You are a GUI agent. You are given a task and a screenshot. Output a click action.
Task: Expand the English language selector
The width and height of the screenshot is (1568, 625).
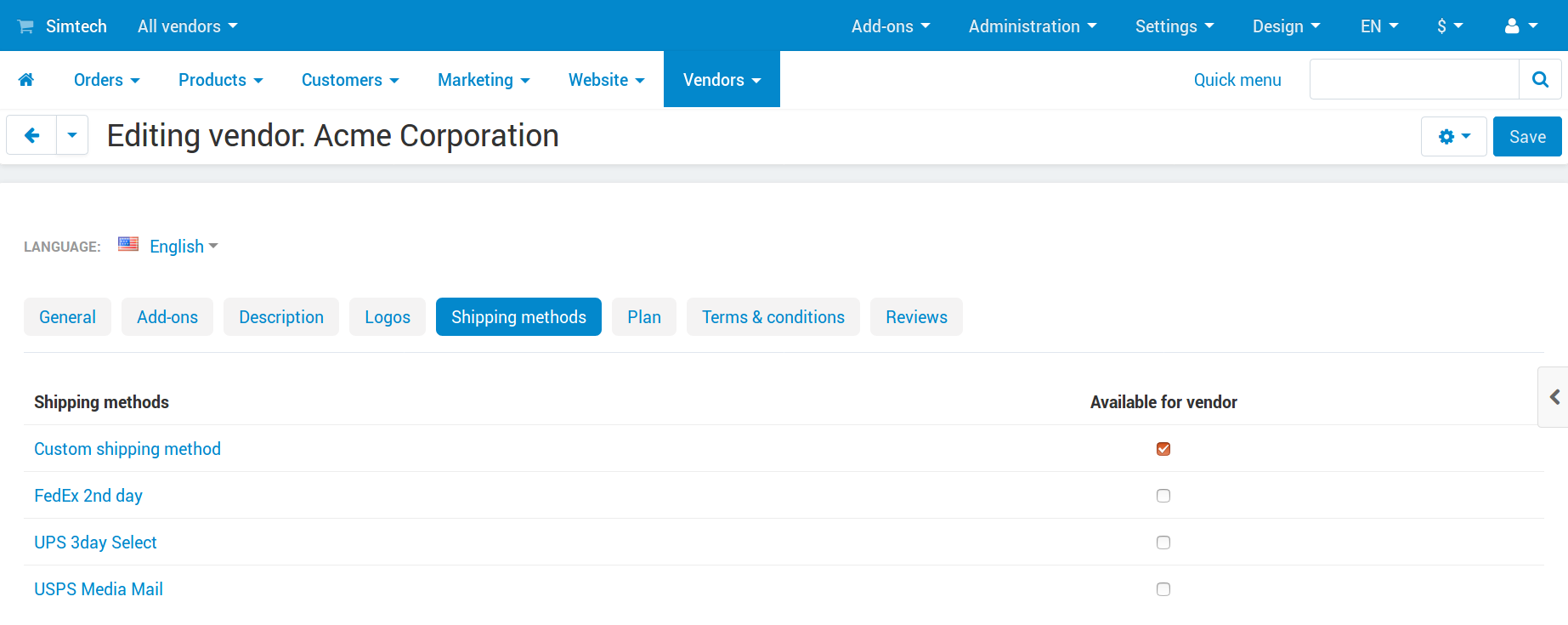[x=184, y=247]
